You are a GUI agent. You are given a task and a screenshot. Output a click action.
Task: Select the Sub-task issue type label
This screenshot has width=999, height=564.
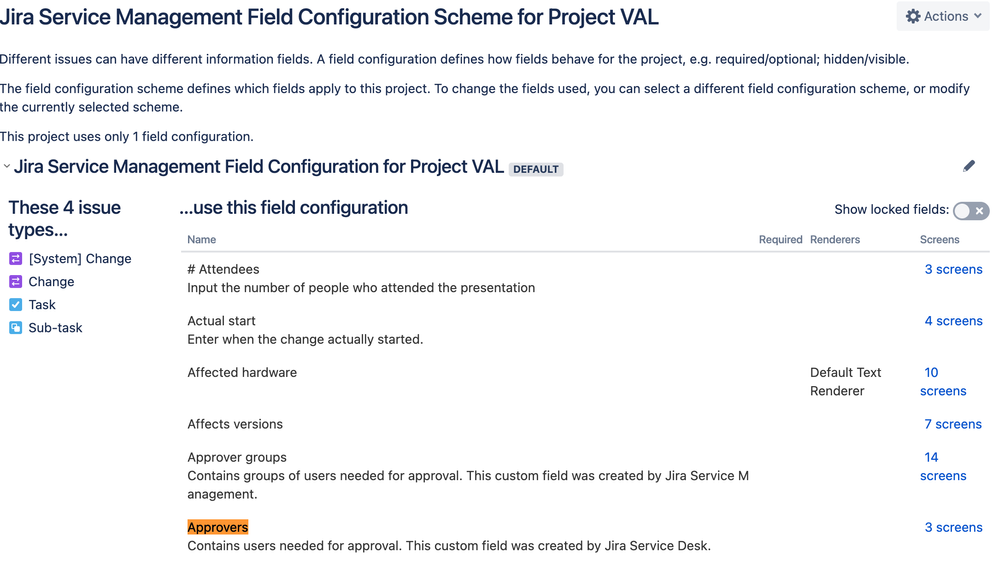(x=55, y=328)
